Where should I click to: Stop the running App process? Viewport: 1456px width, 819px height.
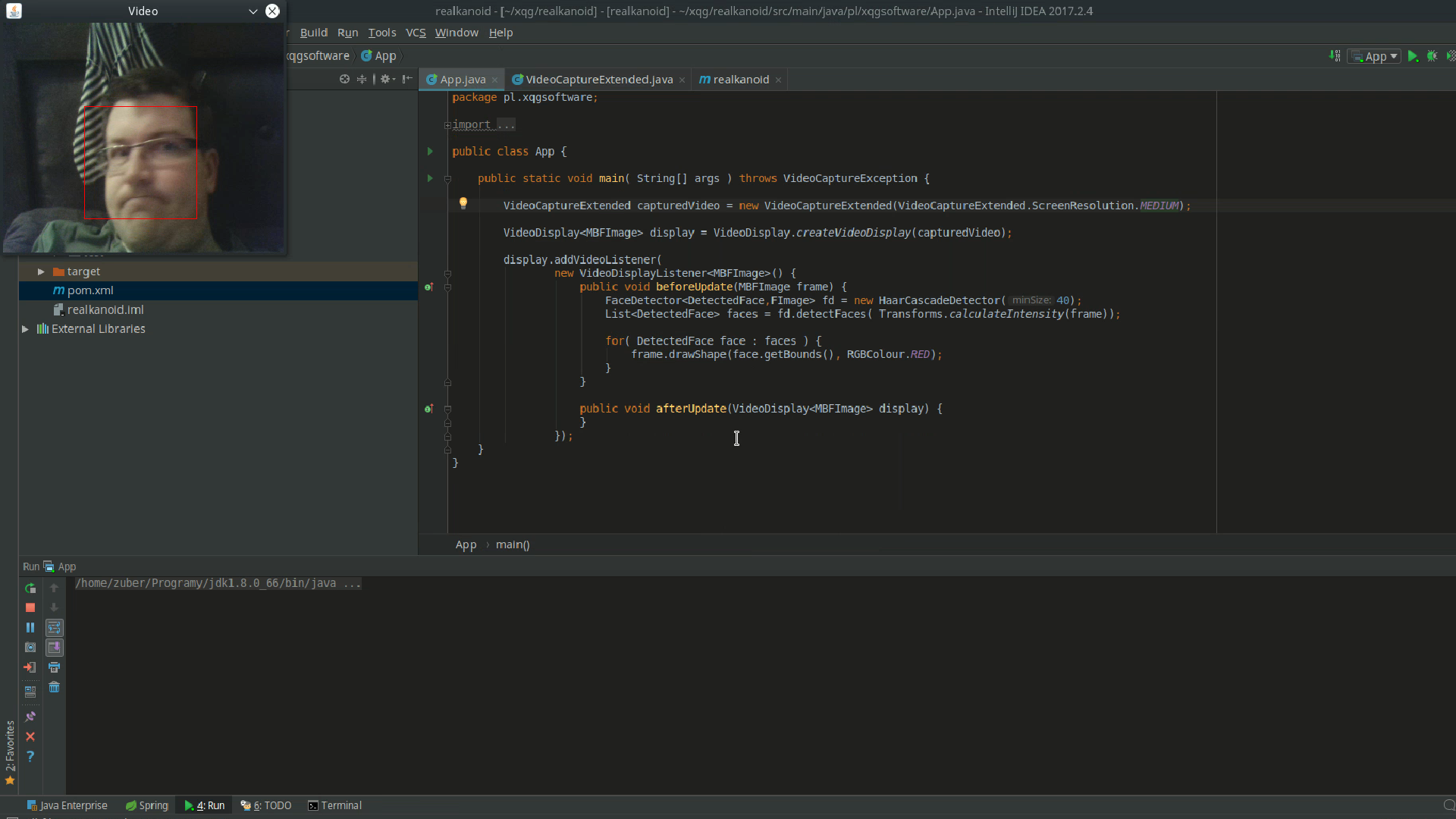tap(30, 607)
